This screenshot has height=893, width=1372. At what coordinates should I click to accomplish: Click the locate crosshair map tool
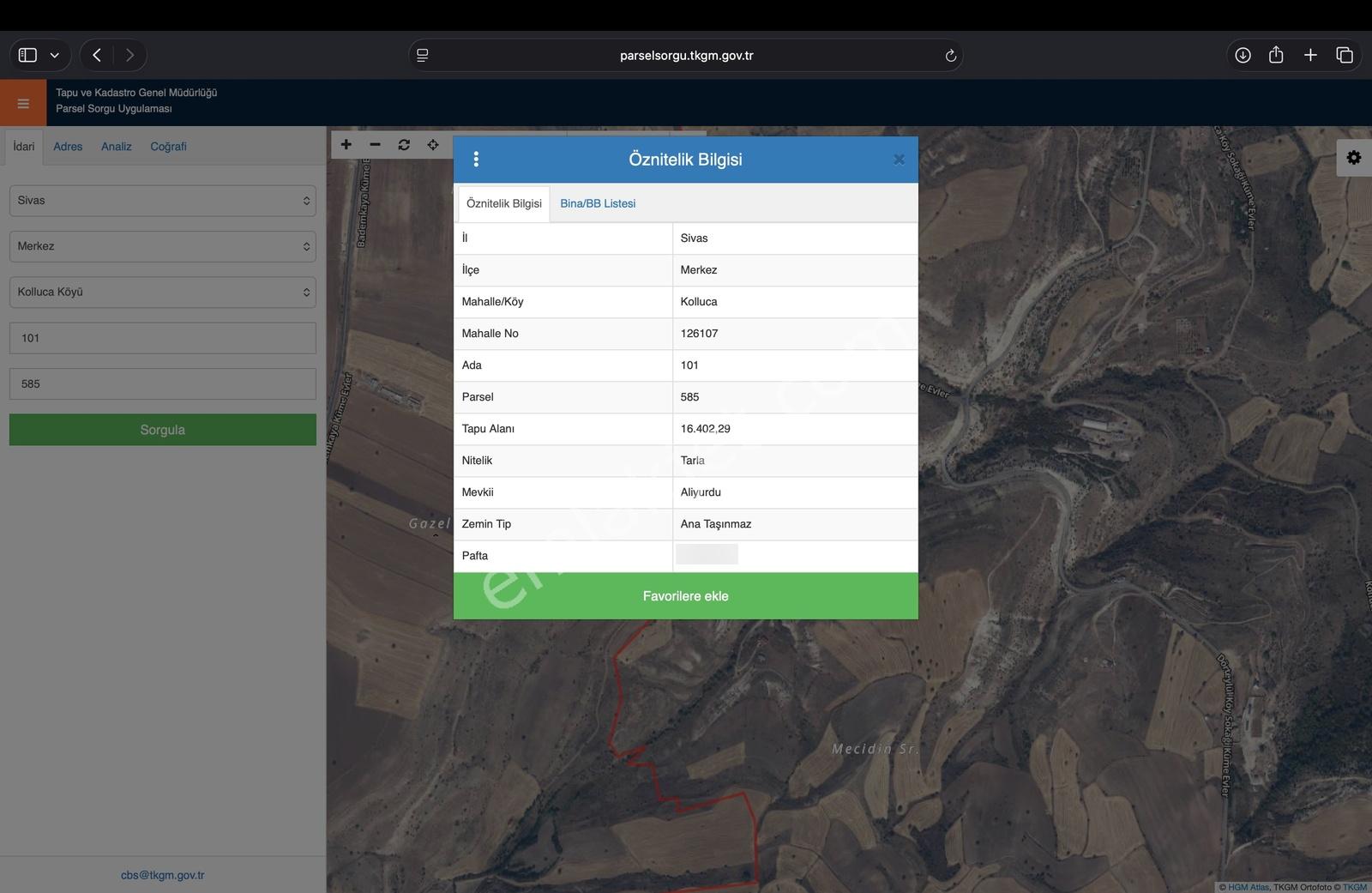click(x=433, y=145)
